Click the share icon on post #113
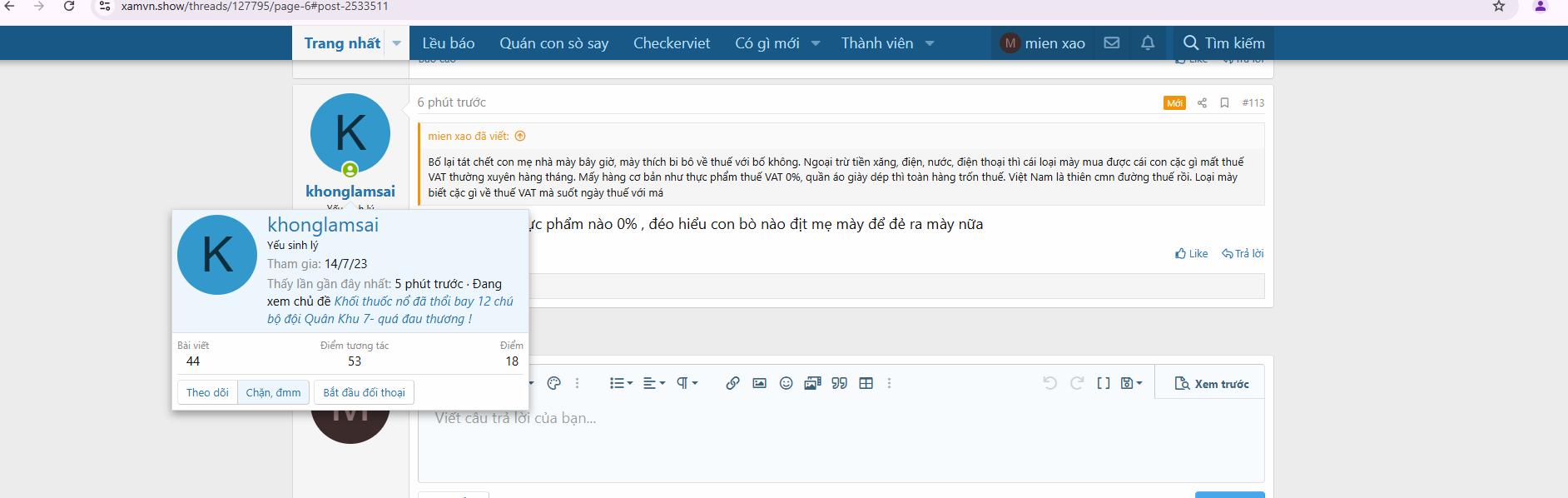This screenshot has height=498, width=1568. tap(1202, 103)
